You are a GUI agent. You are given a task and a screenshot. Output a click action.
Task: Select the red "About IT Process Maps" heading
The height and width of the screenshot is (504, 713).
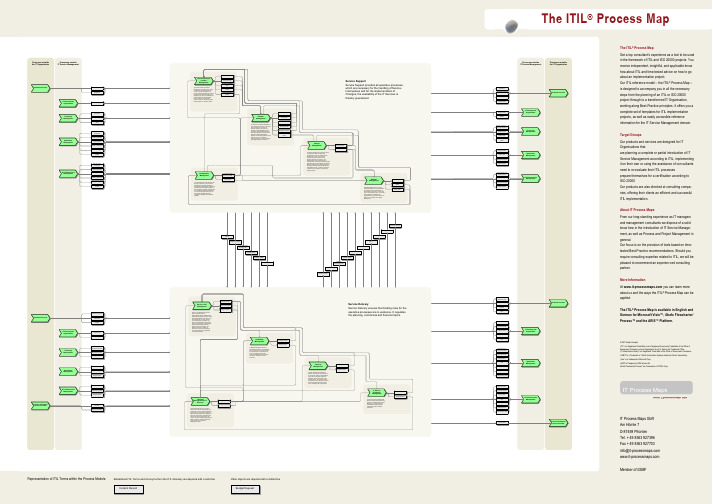[x=637, y=210]
